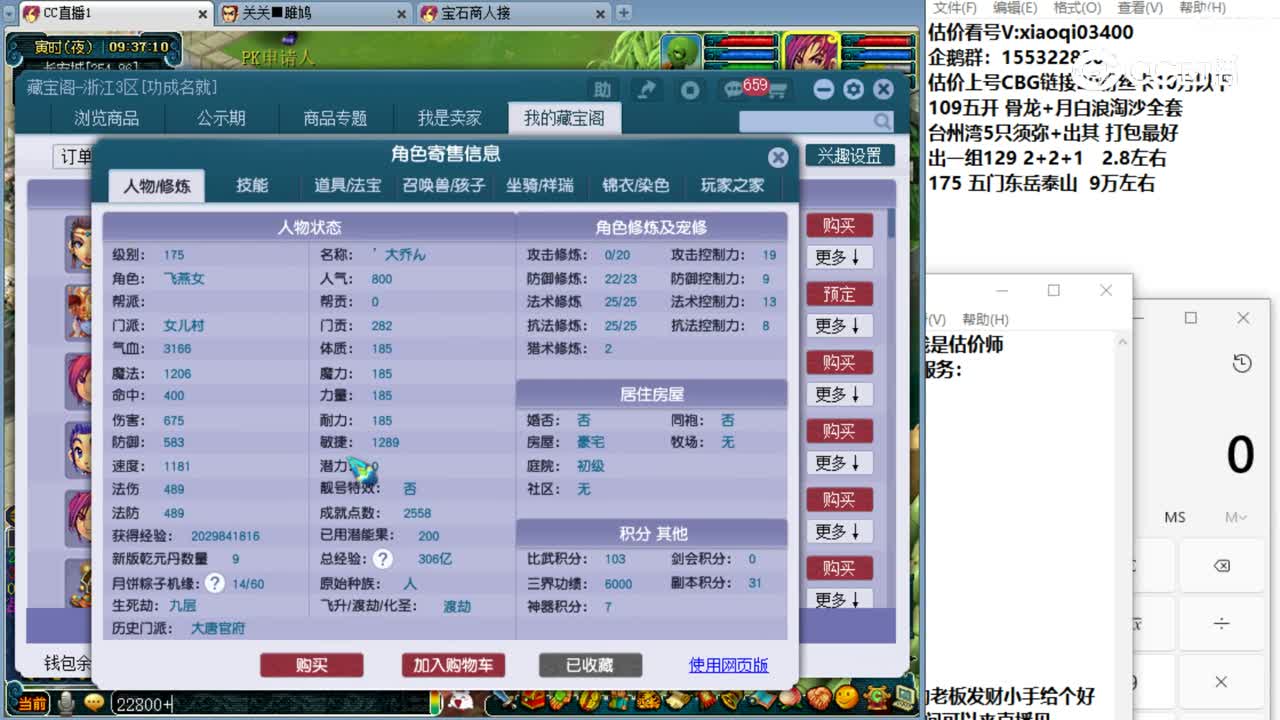This screenshot has height=720, width=1280.
Task: Open the question mark next to 月饼粽子机缘
Action: click(216, 583)
